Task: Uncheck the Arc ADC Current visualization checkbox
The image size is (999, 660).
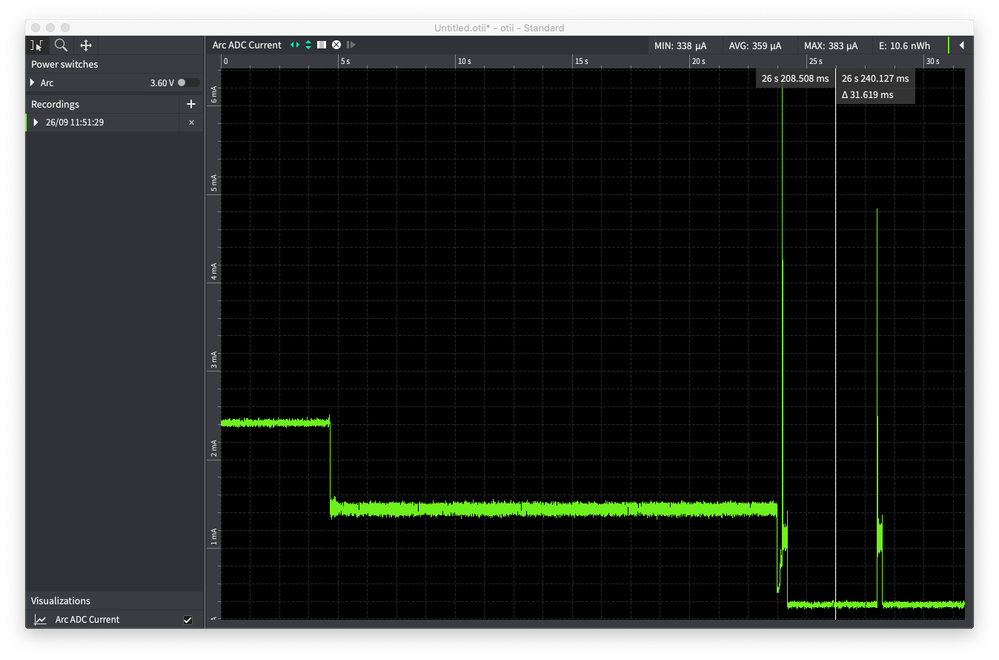Action: tap(187, 620)
